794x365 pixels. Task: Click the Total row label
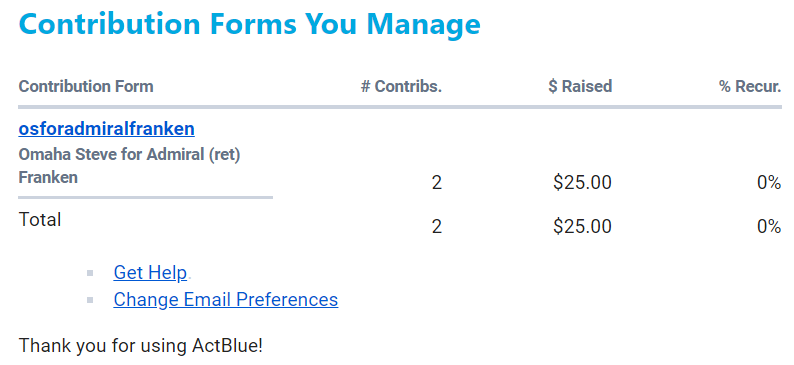(x=40, y=220)
